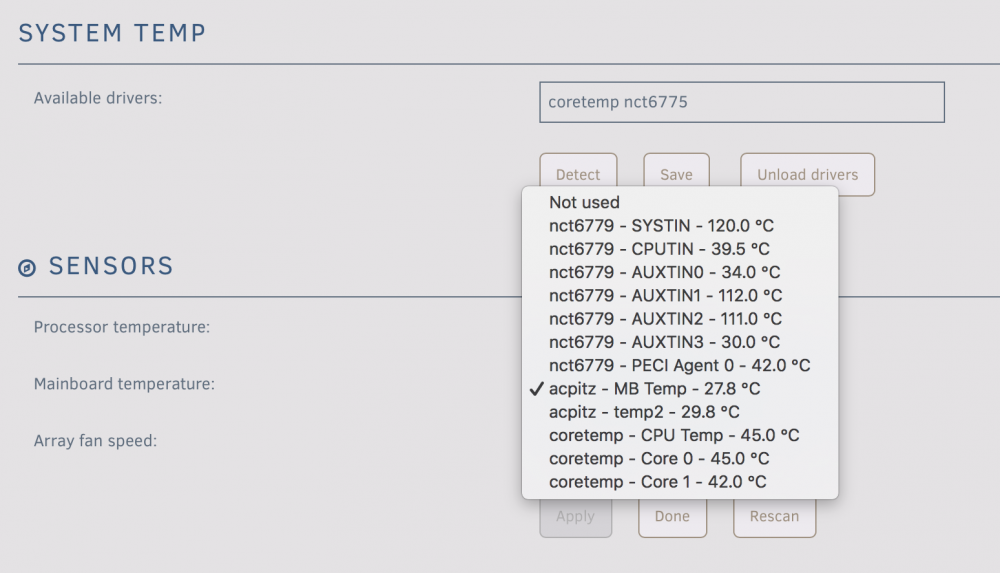Choose nct6779 AUXTIN2 111.0 °C entry
This screenshot has width=1000, height=573.
[x=680, y=318]
